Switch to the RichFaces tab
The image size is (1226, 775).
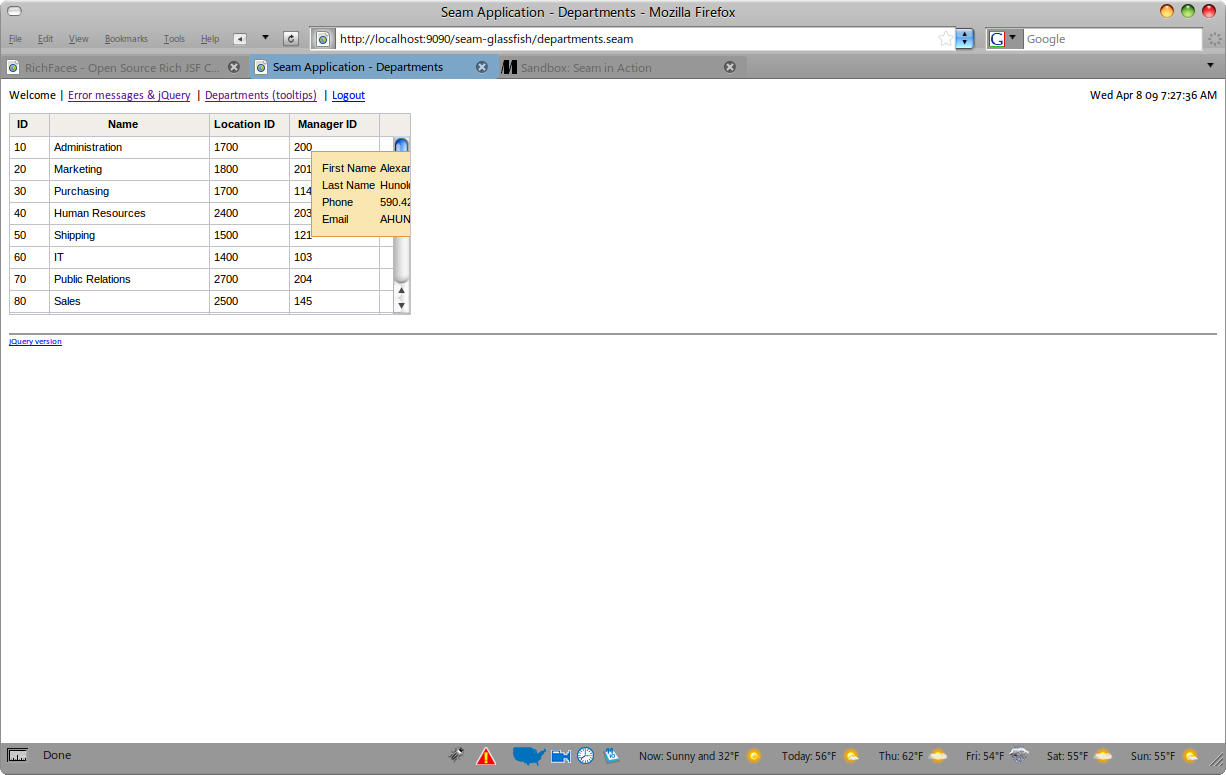click(x=122, y=67)
